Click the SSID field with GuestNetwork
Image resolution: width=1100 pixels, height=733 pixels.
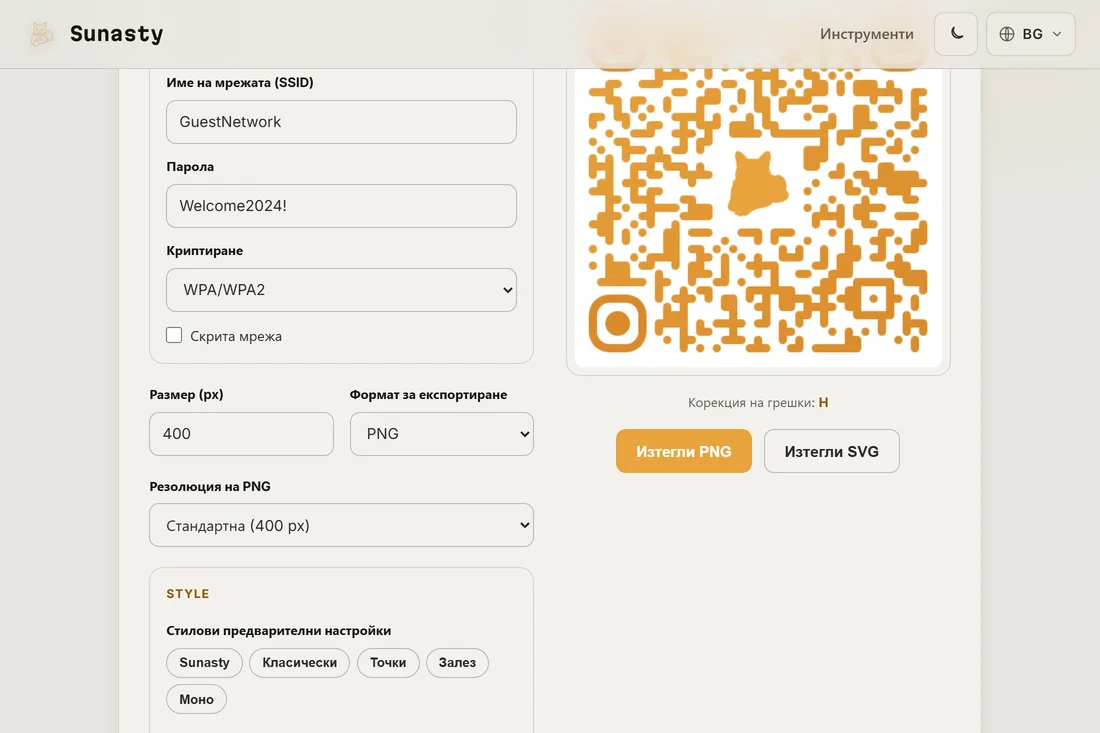coord(341,122)
